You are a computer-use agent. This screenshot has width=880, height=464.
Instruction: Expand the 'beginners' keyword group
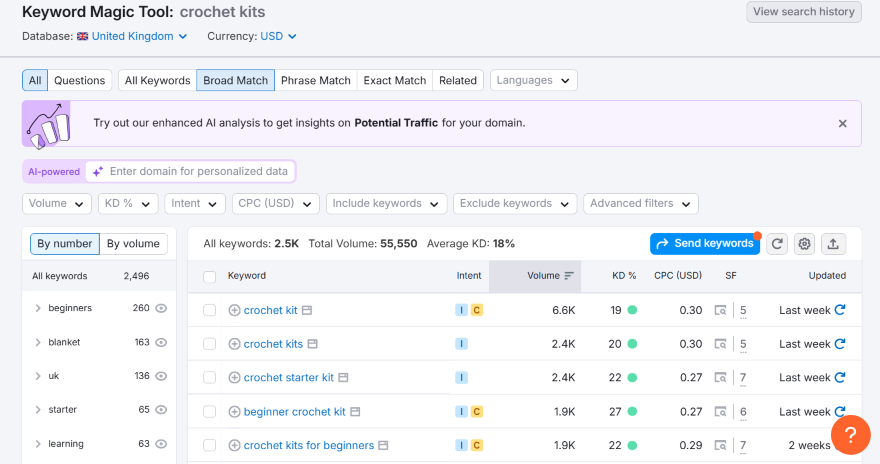[38, 308]
